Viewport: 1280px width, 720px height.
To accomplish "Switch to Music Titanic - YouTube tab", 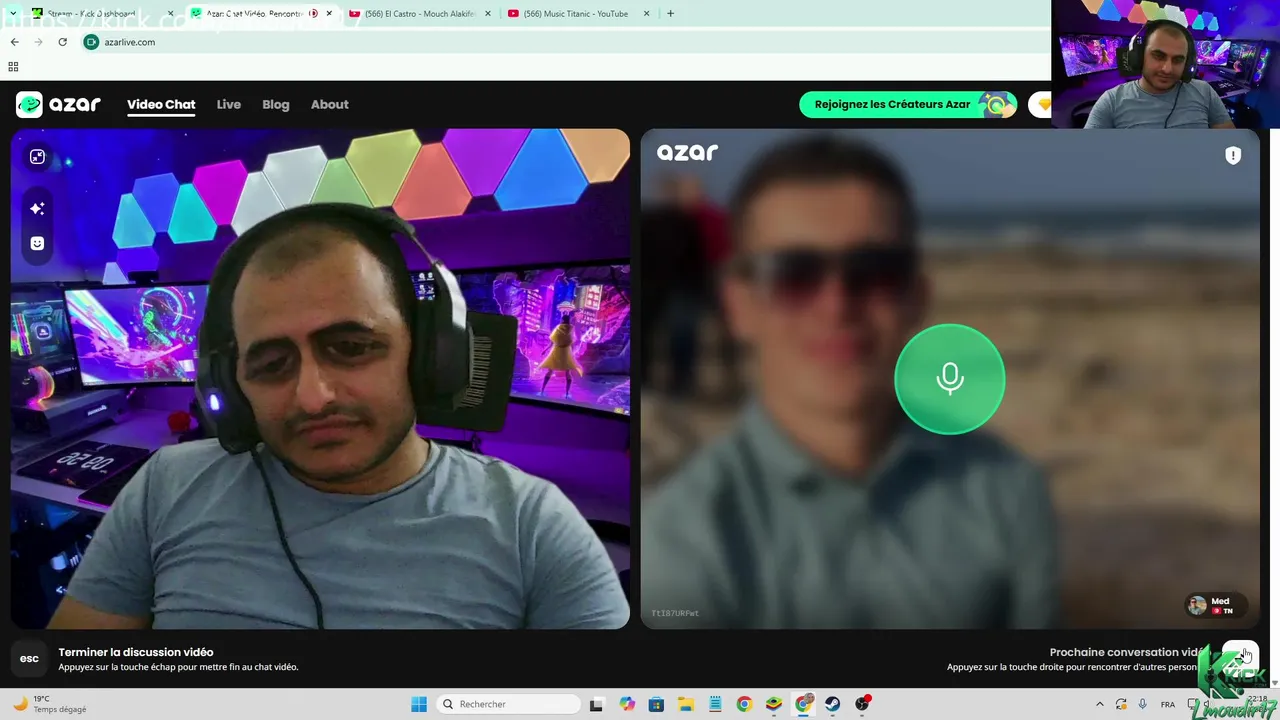I will [578, 14].
